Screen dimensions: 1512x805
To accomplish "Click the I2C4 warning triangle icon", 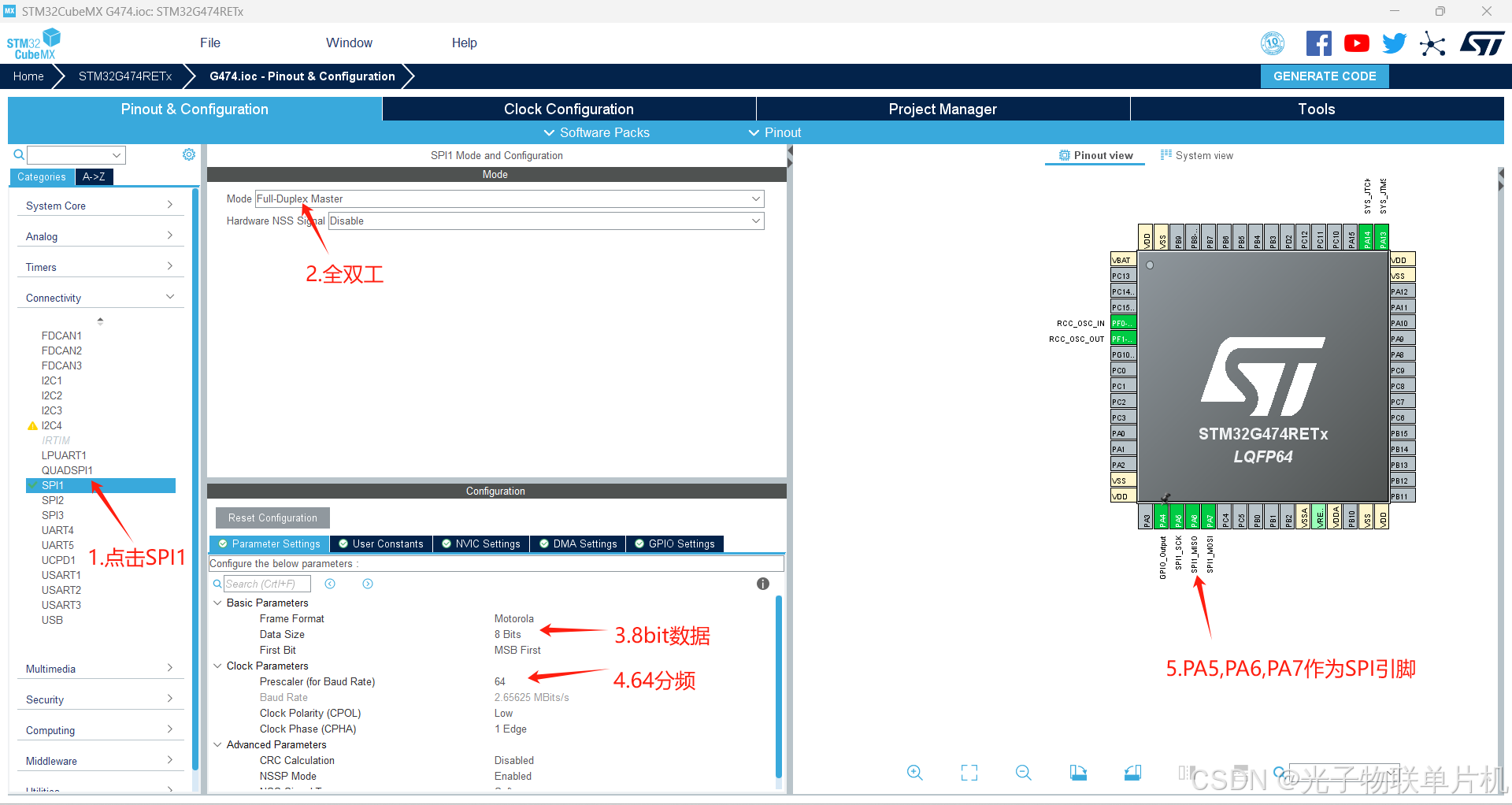I will tap(32, 425).
